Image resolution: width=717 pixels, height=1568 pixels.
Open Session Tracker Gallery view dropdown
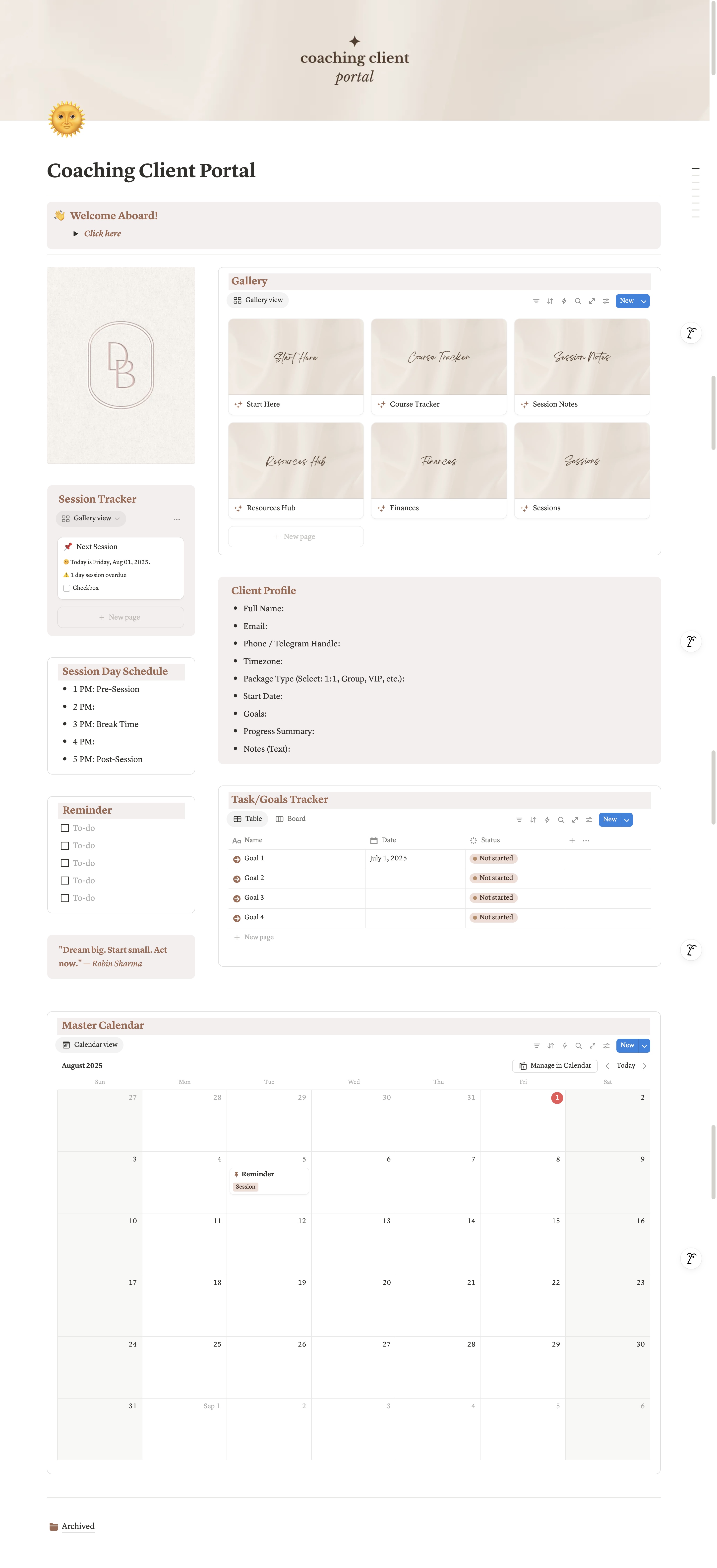[x=91, y=519]
